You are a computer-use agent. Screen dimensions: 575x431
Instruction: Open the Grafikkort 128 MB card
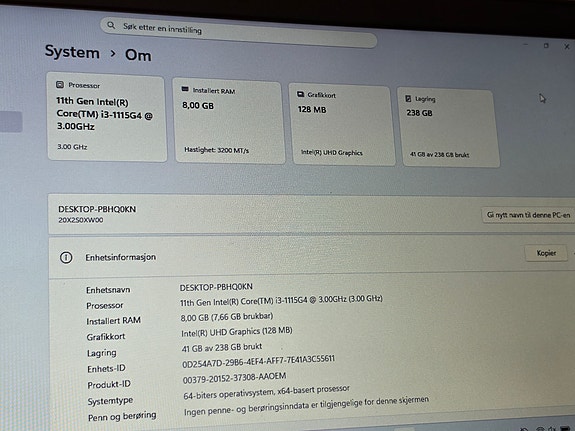342,125
